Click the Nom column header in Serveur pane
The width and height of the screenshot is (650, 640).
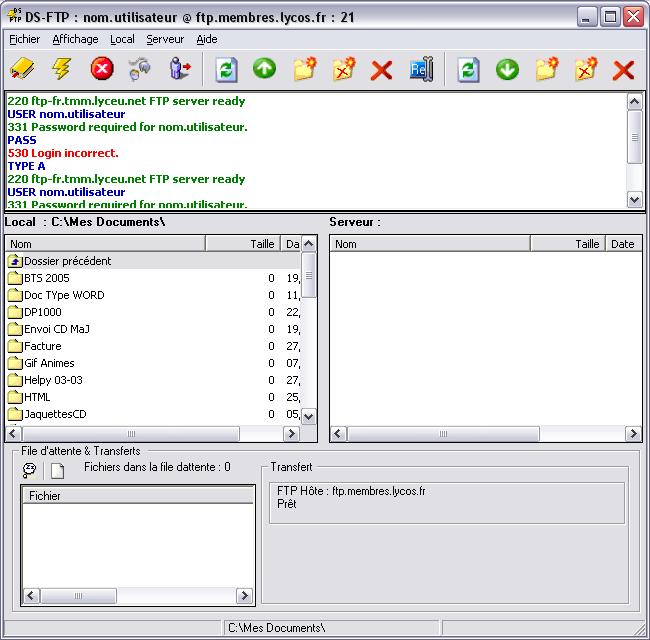pyautogui.click(x=430, y=243)
